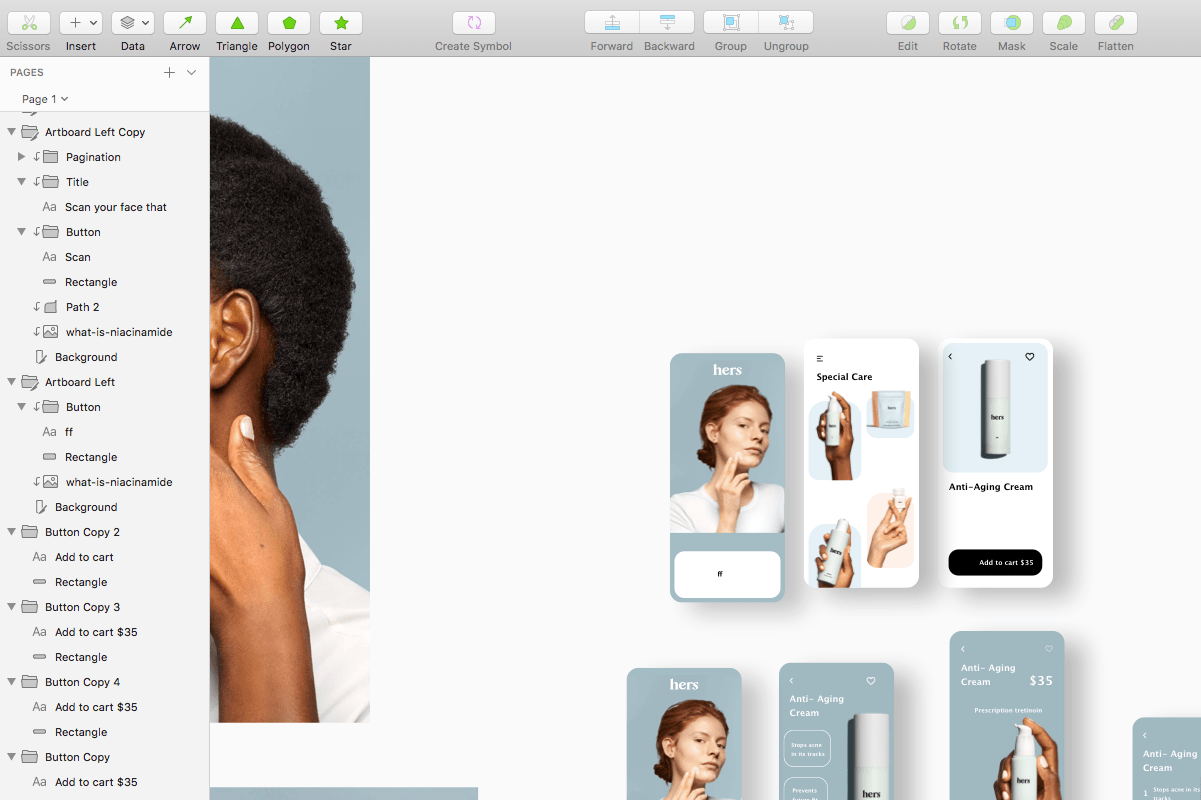Image resolution: width=1201 pixels, height=800 pixels.
Task: Click the Create Symbol toolbar icon
Action: (474, 23)
